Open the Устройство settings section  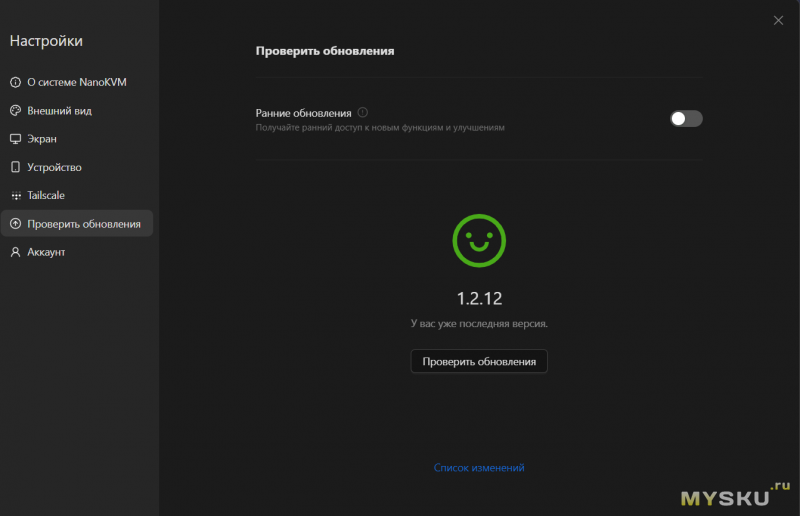point(54,167)
